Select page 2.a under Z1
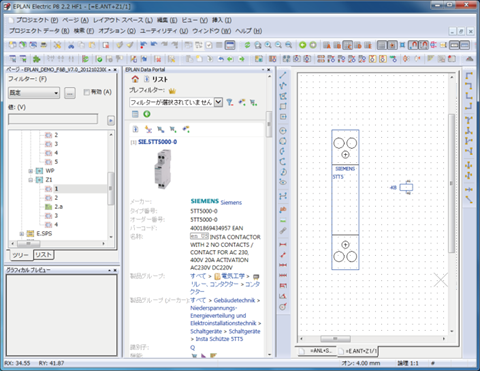This screenshot has width=480, height=371. pyautogui.click(x=58, y=207)
